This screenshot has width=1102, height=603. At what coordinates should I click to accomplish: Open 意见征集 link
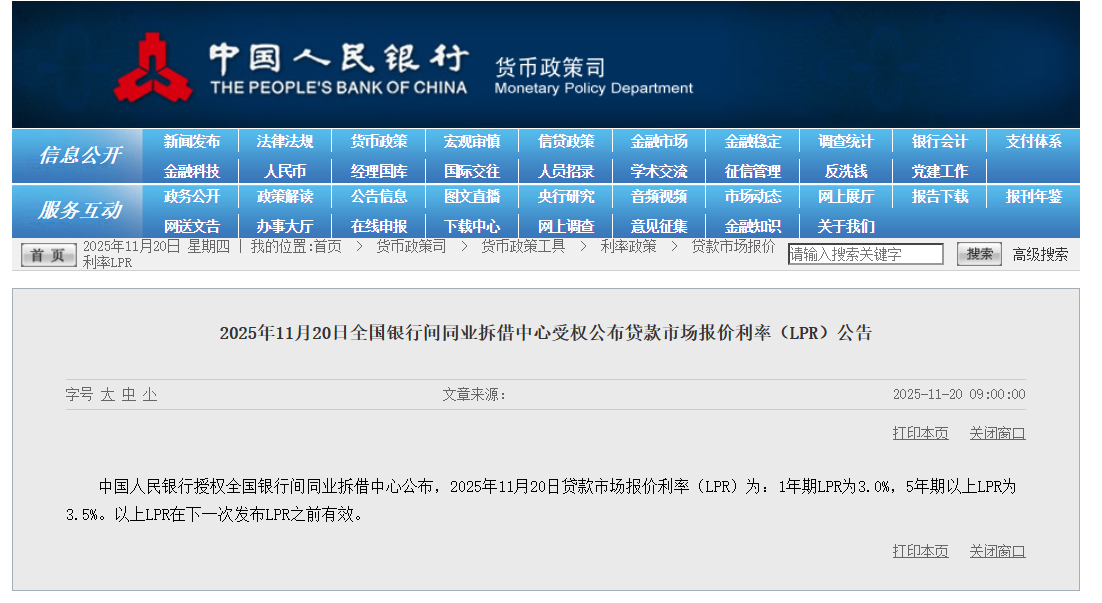tap(659, 226)
